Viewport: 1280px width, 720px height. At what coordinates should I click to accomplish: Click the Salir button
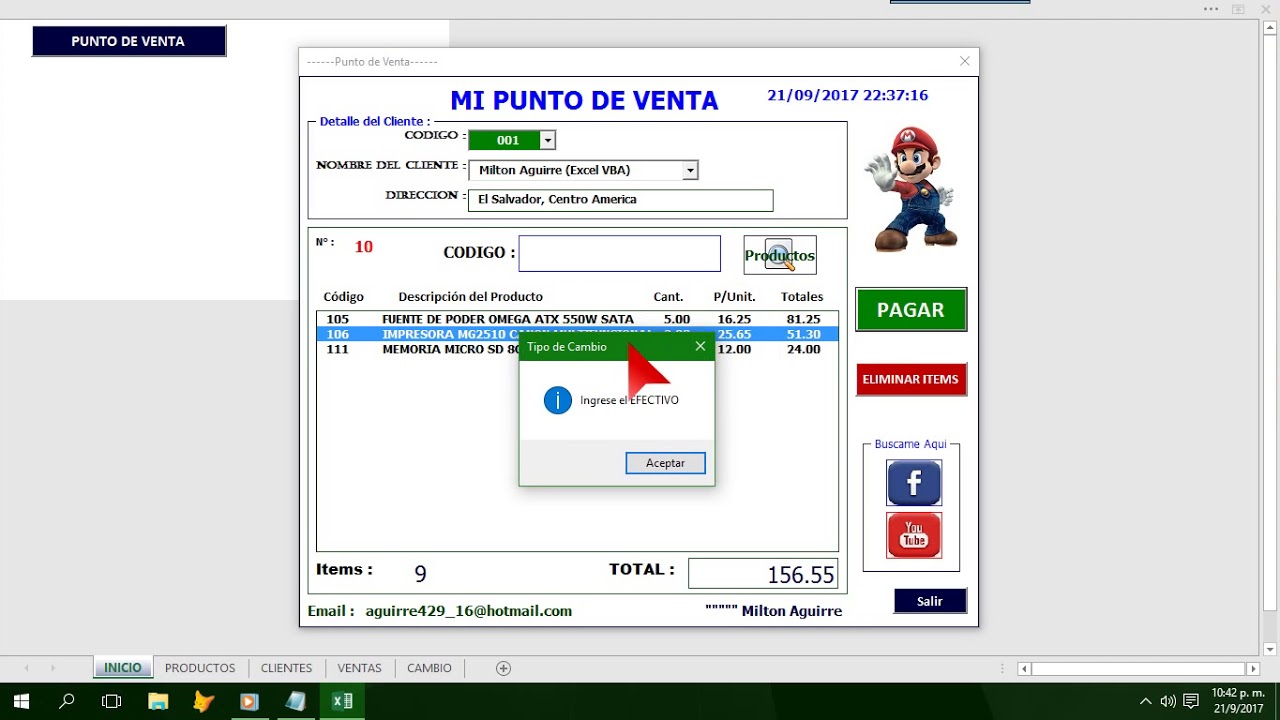tap(930, 601)
